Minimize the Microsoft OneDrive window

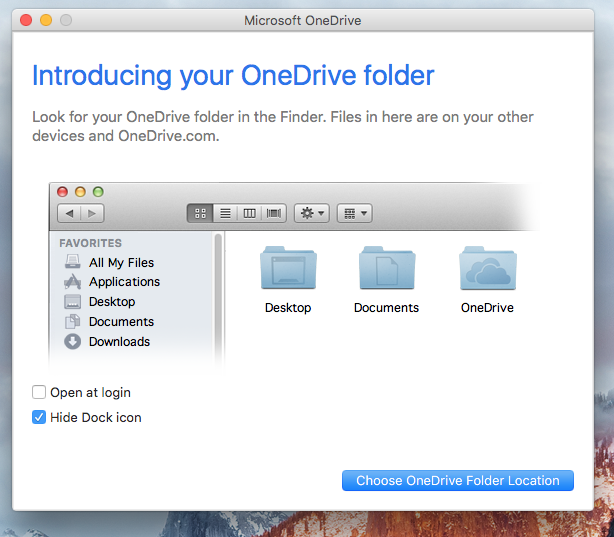tap(46, 20)
